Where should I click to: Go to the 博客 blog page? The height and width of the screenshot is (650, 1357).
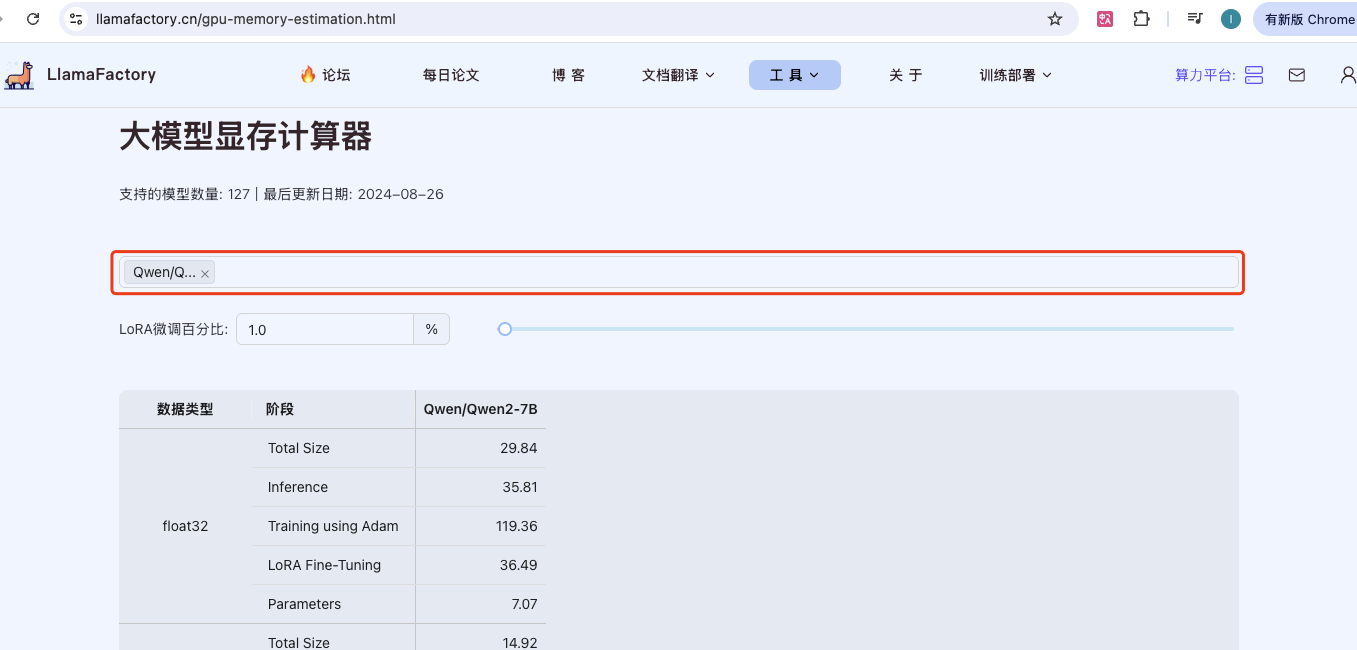tap(568, 75)
